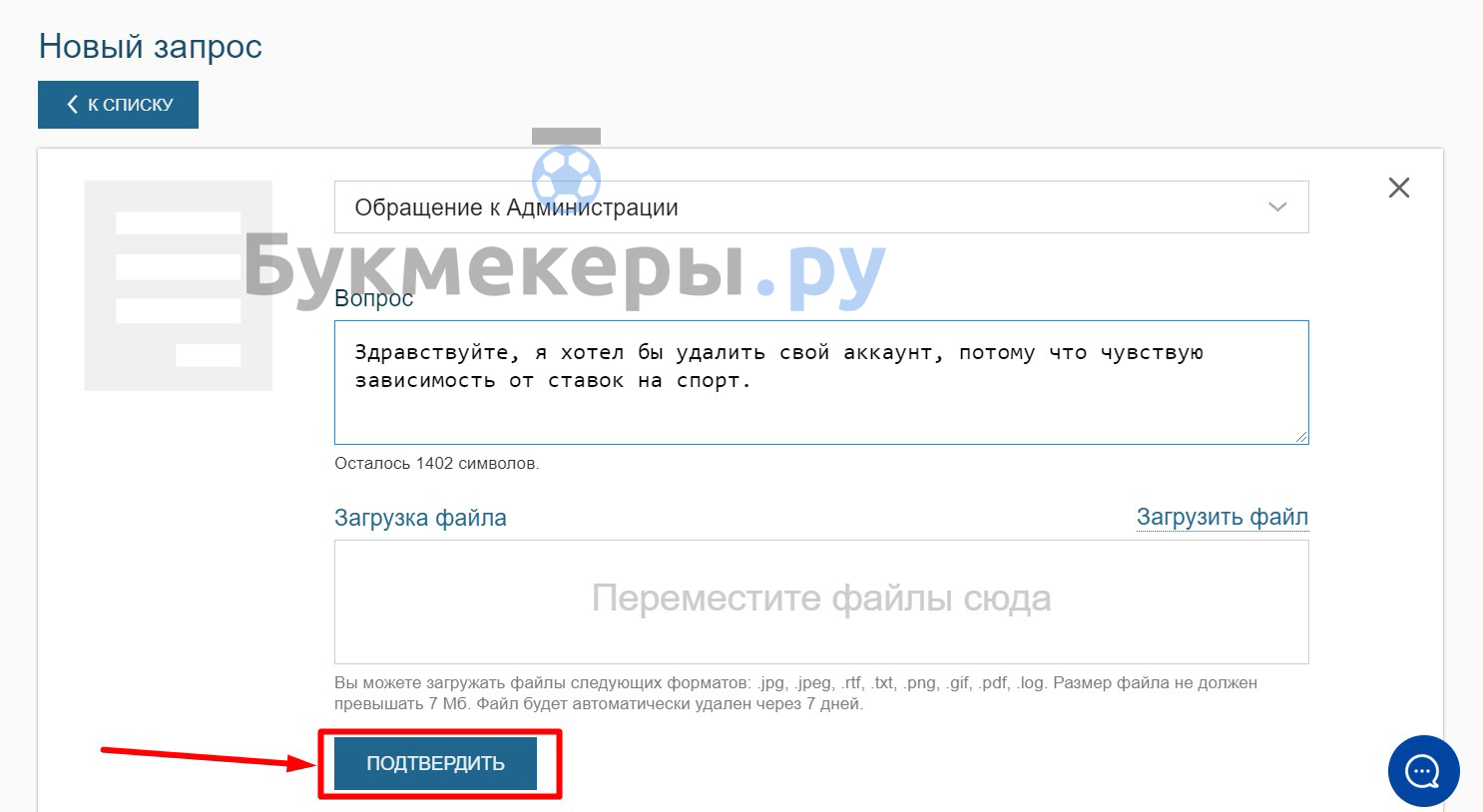Image resolution: width=1483 pixels, height=812 pixels.
Task: Click the Переместите файлы сюда drop zone
Action: click(820, 601)
